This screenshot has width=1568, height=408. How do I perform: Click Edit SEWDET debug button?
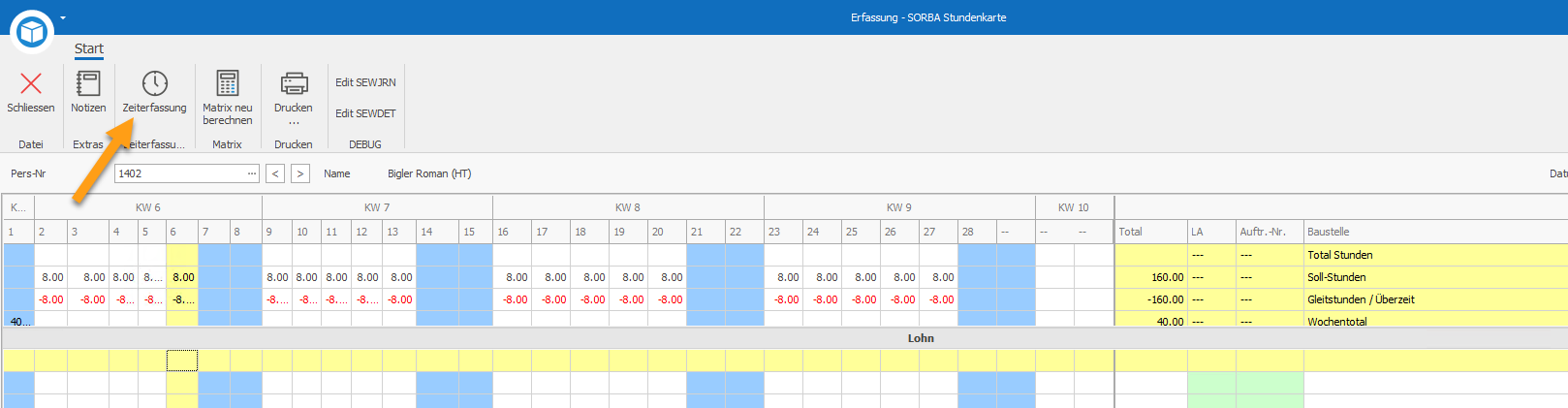(x=365, y=113)
